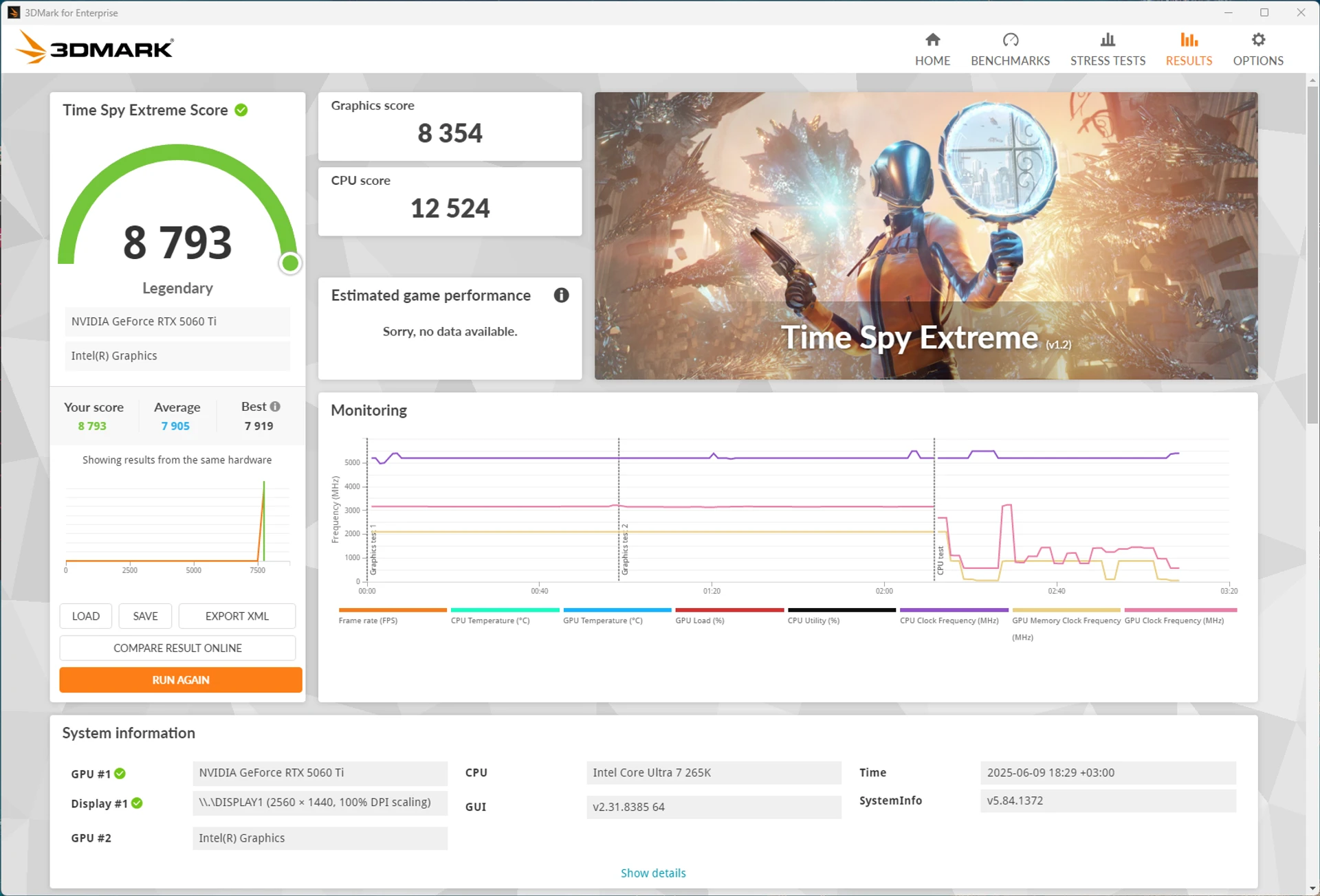Image resolution: width=1320 pixels, height=896 pixels.
Task: Switch to the Results section
Action: [1189, 49]
